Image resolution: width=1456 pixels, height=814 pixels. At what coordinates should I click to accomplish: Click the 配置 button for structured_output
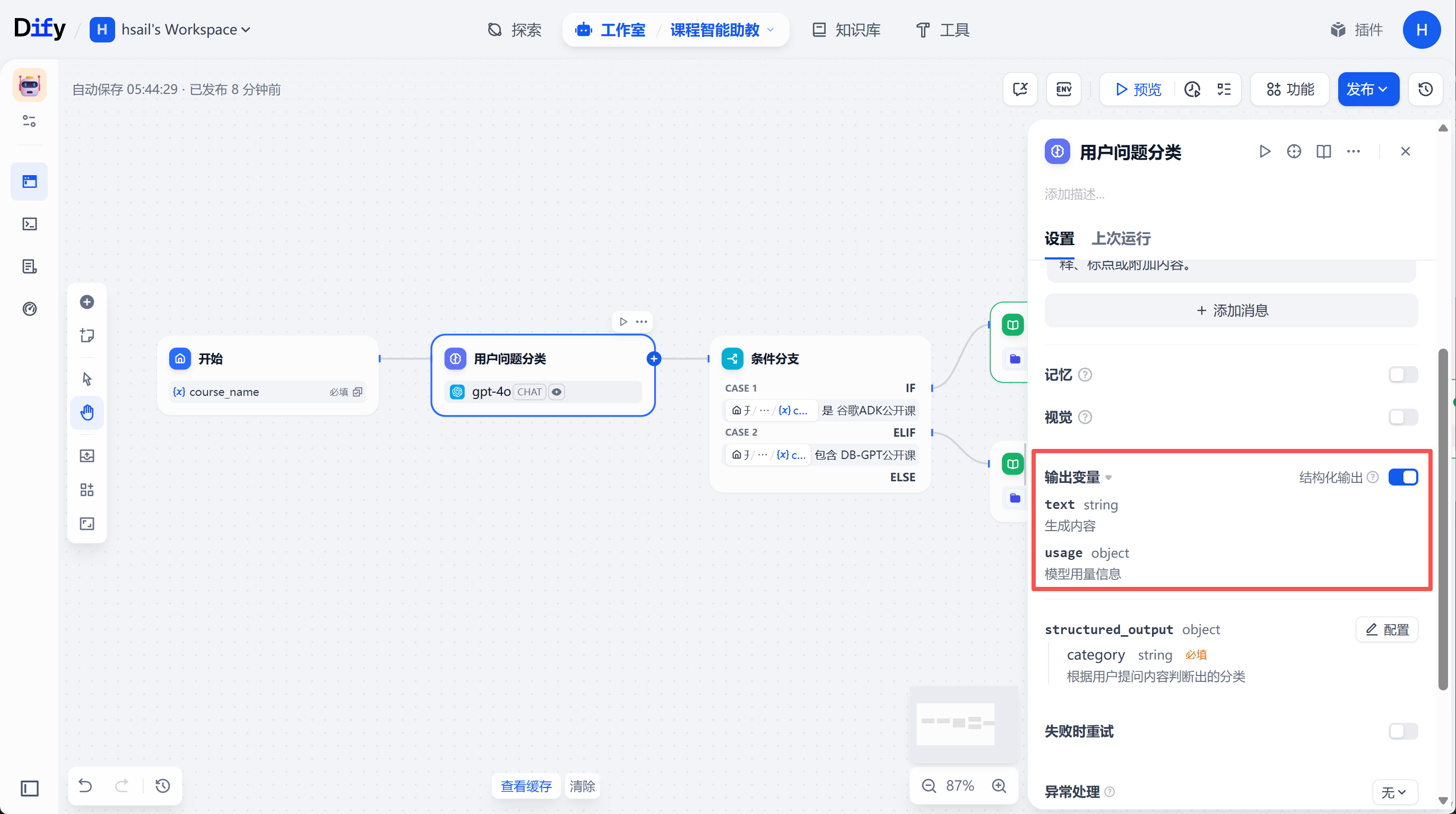click(x=1387, y=629)
